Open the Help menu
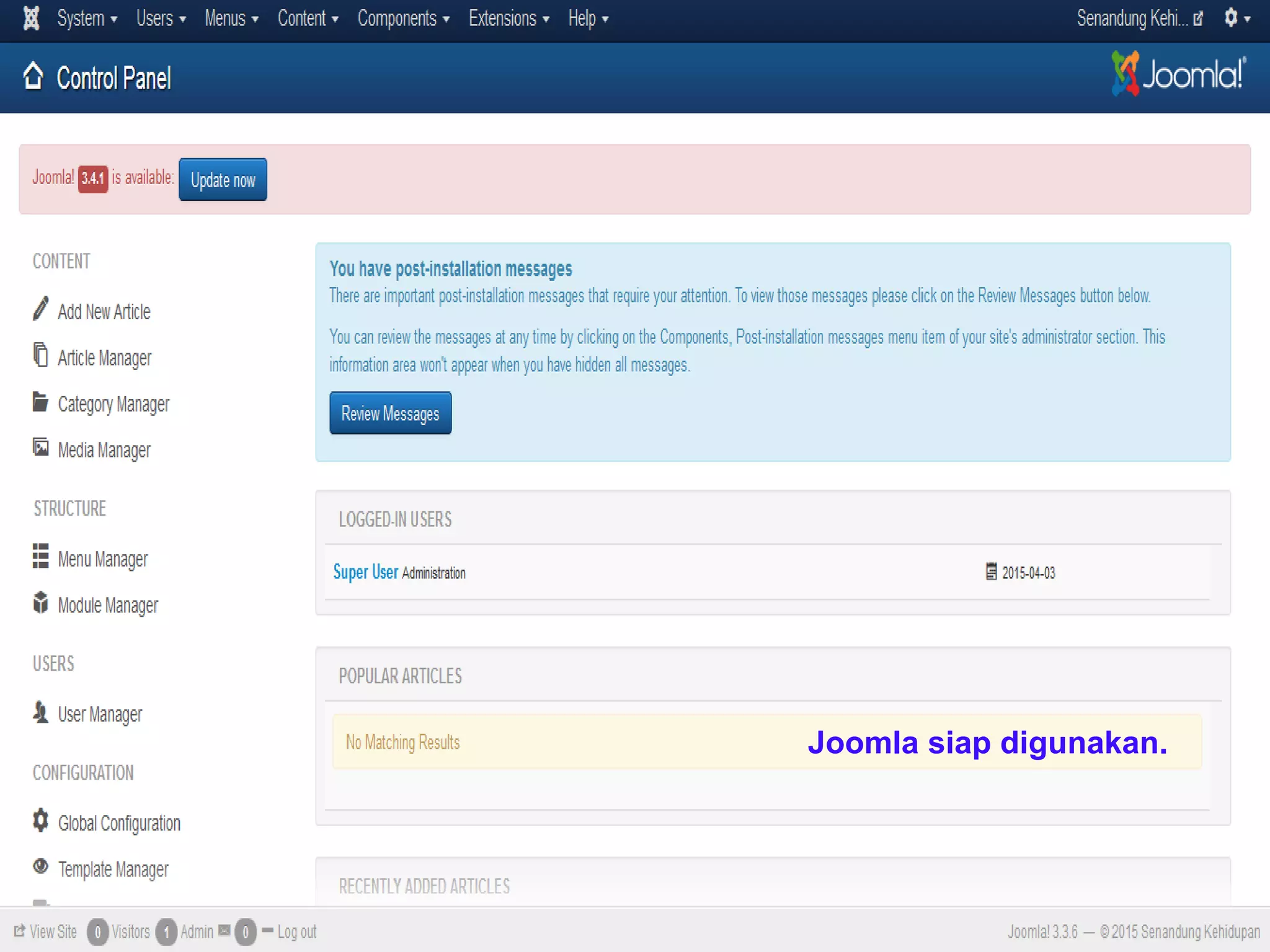The height and width of the screenshot is (952, 1270). pyautogui.click(x=588, y=19)
